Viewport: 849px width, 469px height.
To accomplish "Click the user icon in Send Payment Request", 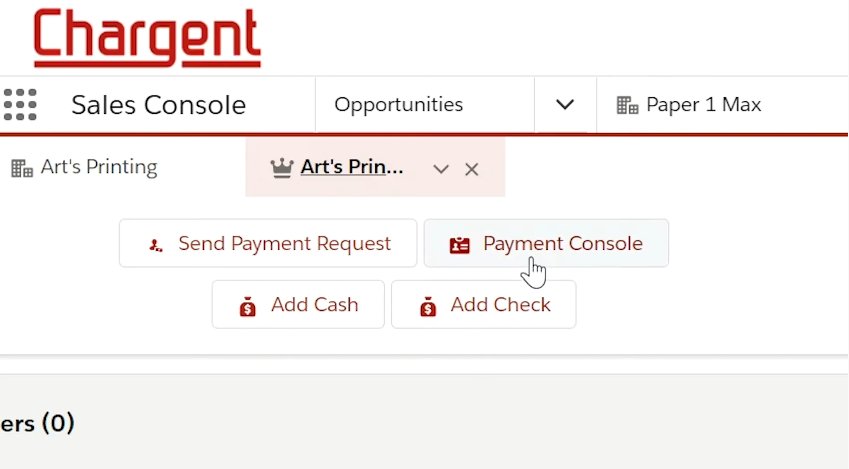I will (x=156, y=245).
